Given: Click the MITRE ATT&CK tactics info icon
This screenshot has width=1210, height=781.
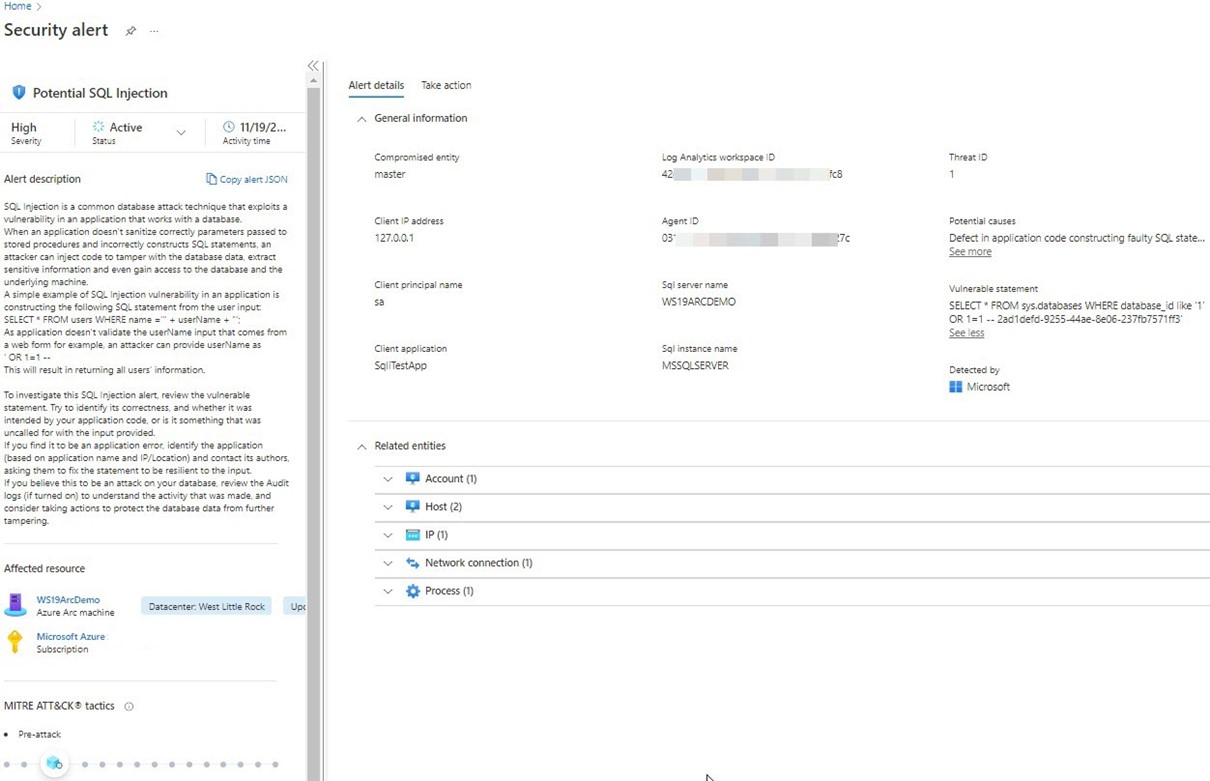Looking at the screenshot, I should point(129,705).
